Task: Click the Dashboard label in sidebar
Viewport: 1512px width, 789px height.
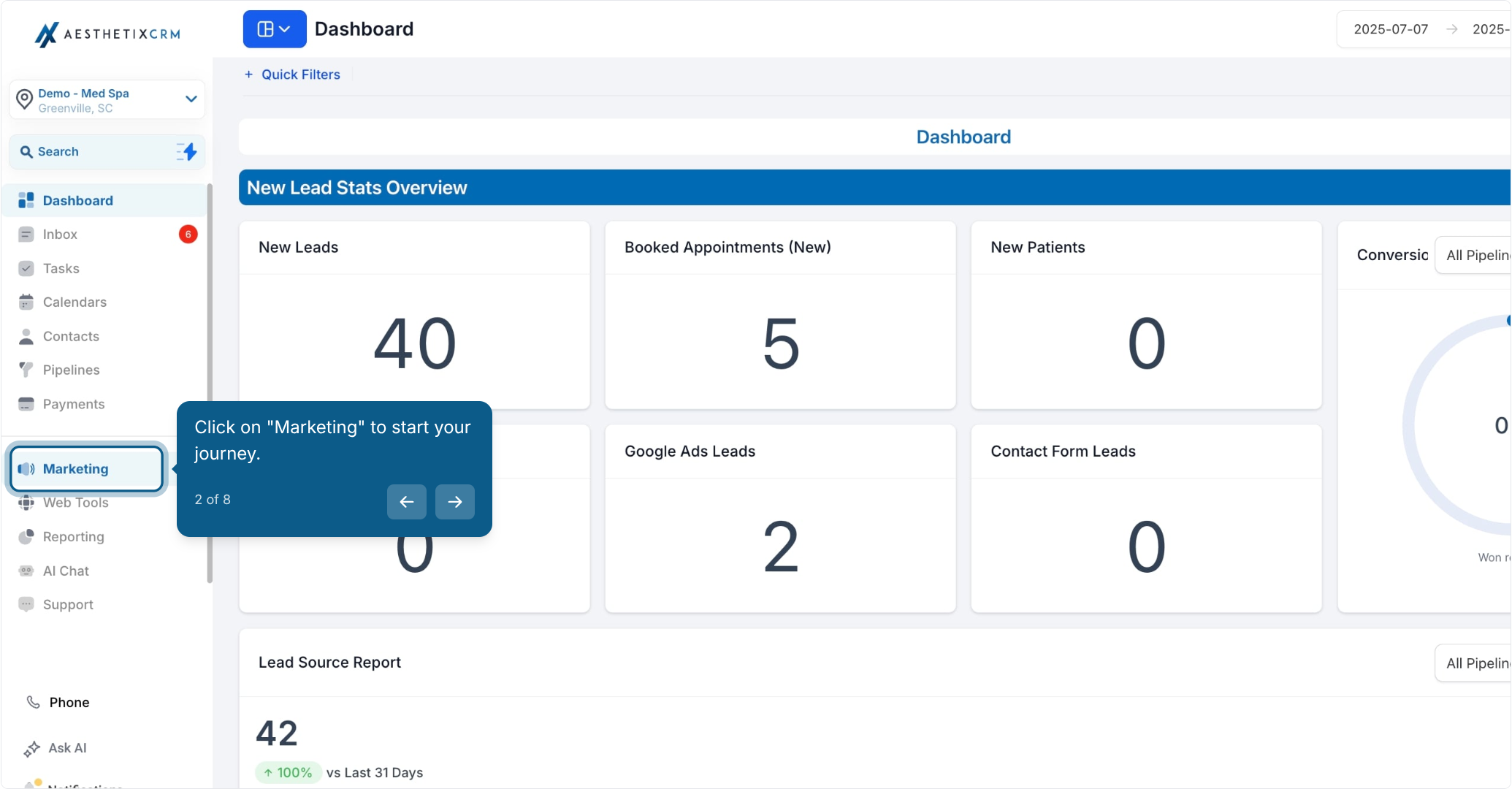Action: (78, 201)
